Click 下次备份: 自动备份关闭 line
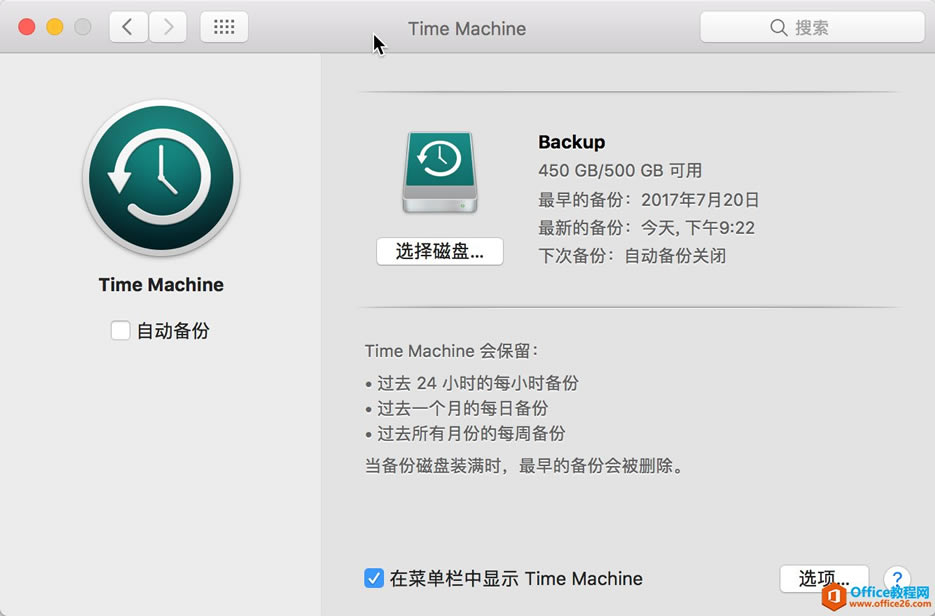The width and height of the screenshot is (935, 616). (x=632, y=256)
